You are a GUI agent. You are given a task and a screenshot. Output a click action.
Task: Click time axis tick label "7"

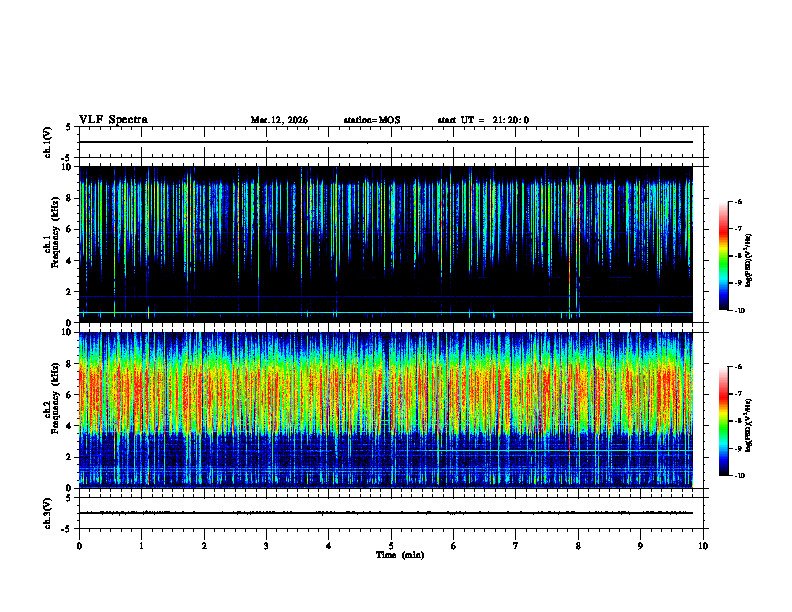tap(516, 546)
